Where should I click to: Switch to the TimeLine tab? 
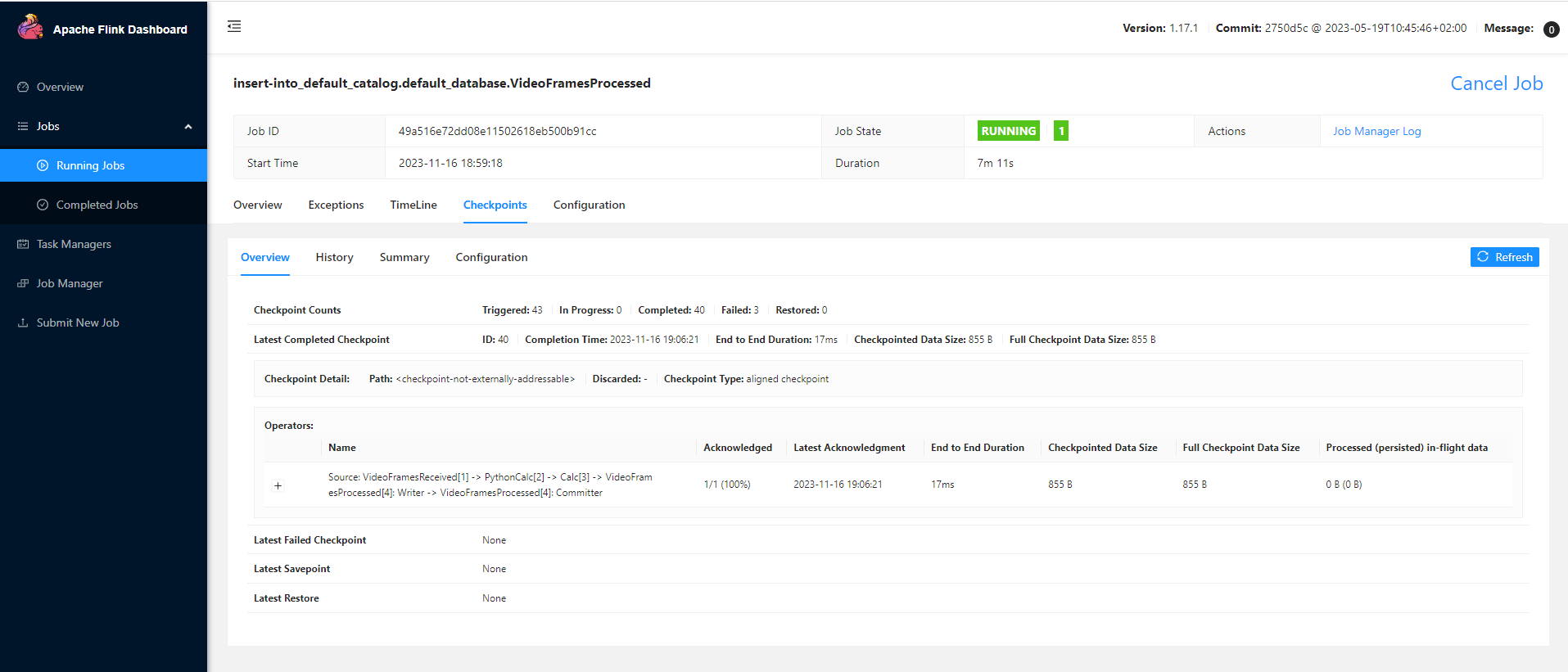[x=413, y=205]
